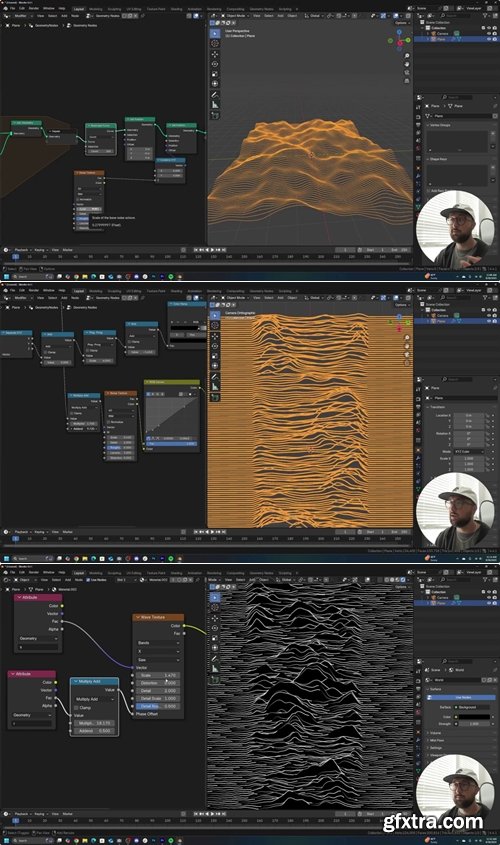
Task: Switch to Geometry Nodes workspace tab in middle screenshot
Action: [261, 290]
